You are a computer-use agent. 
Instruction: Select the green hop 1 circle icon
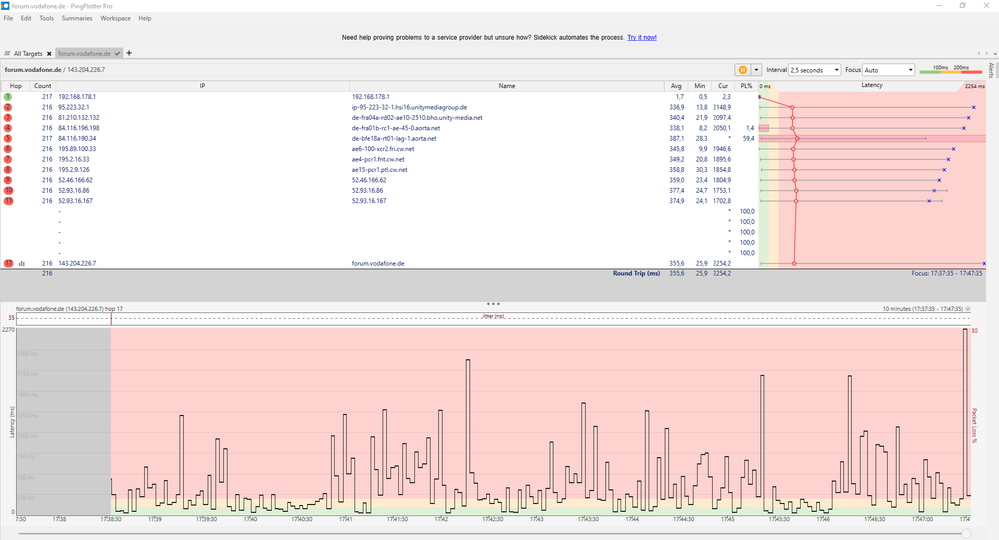7,97
